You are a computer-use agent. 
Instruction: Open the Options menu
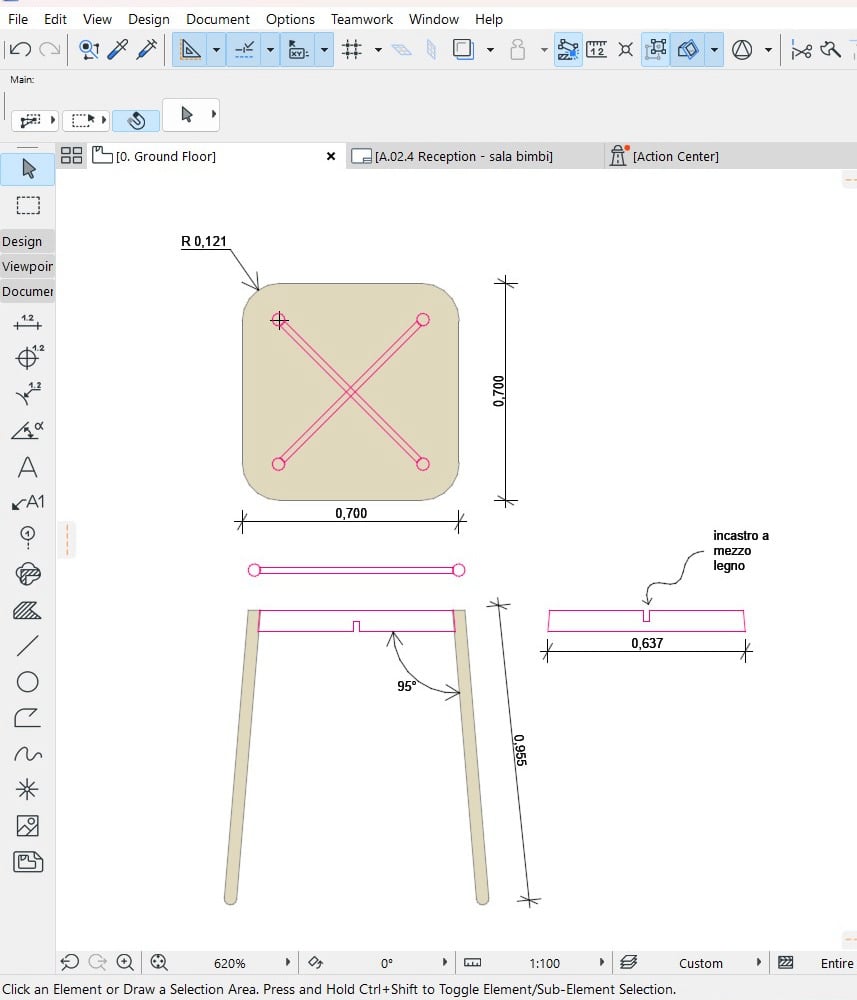[x=290, y=19]
